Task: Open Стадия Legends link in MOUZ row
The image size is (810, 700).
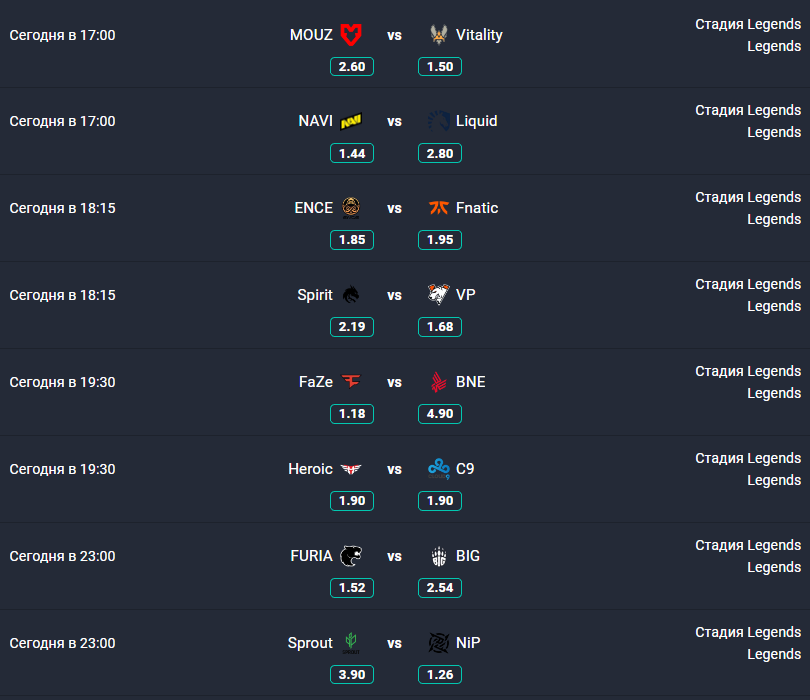Action: click(748, 24)
